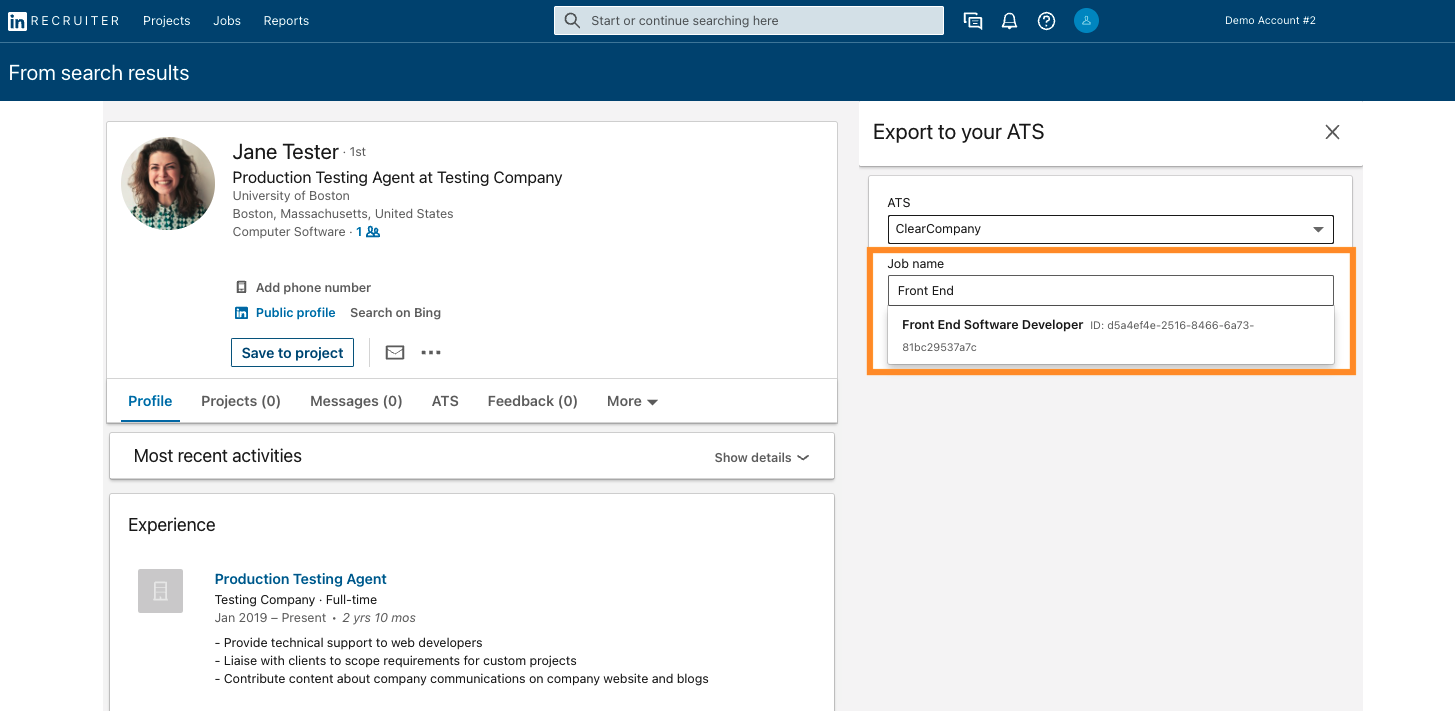Open the Projects menu in header
Viewport: 1455px width, 711px height.
(x=166, y=21)
